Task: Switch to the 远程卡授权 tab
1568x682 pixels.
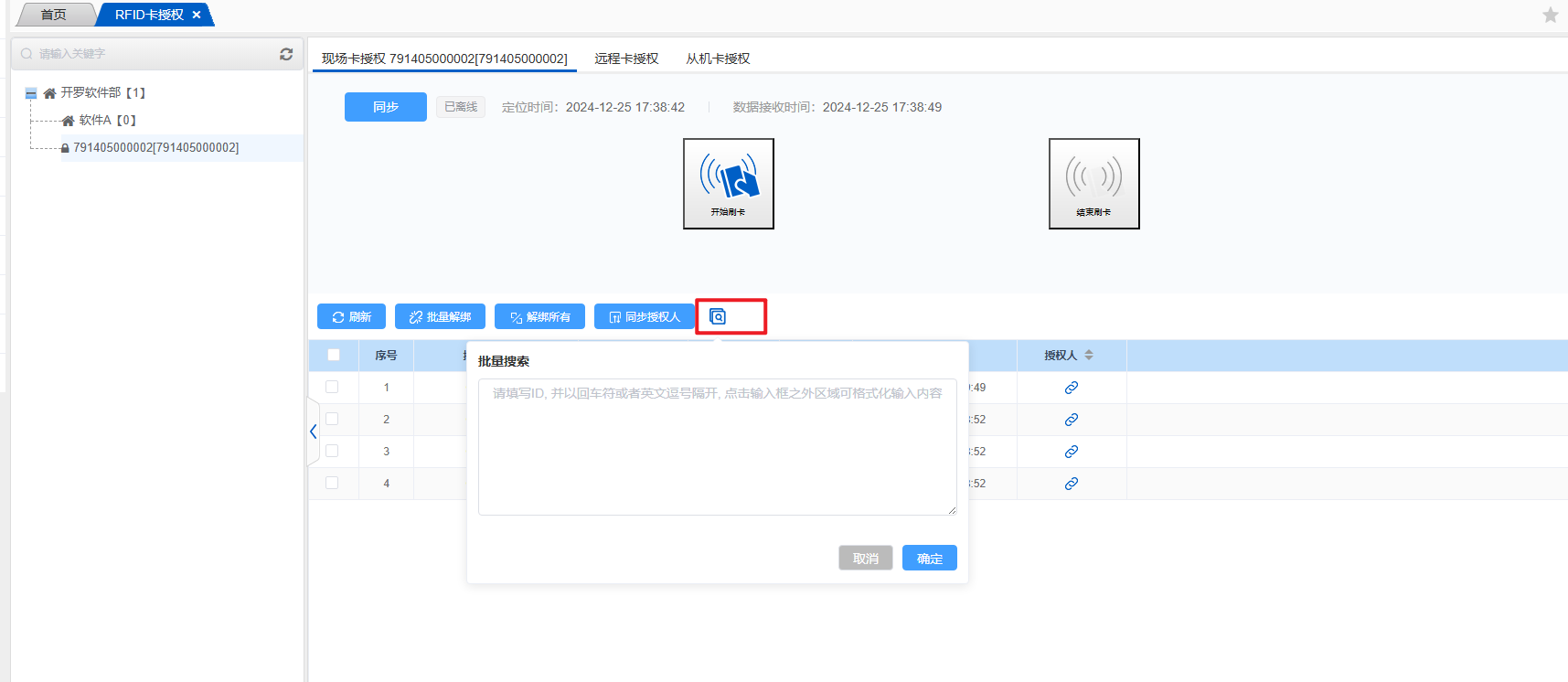Action: point(626,59)
